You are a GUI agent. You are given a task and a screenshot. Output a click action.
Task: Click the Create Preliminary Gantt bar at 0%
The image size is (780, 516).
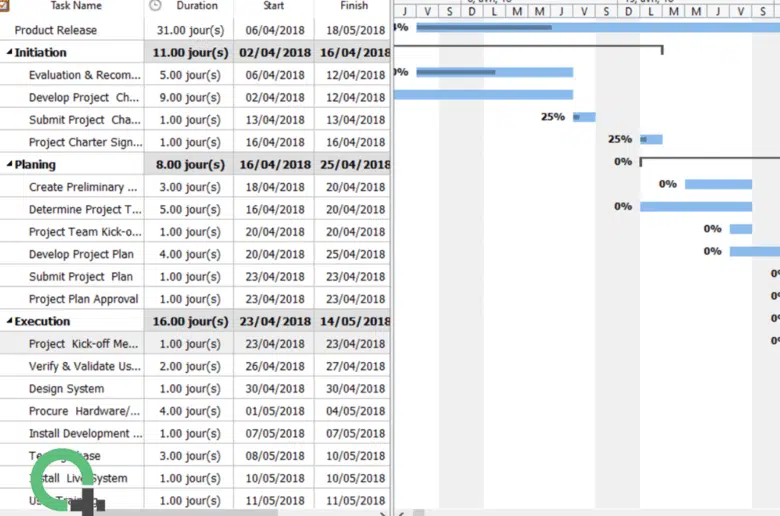(717, 184)
